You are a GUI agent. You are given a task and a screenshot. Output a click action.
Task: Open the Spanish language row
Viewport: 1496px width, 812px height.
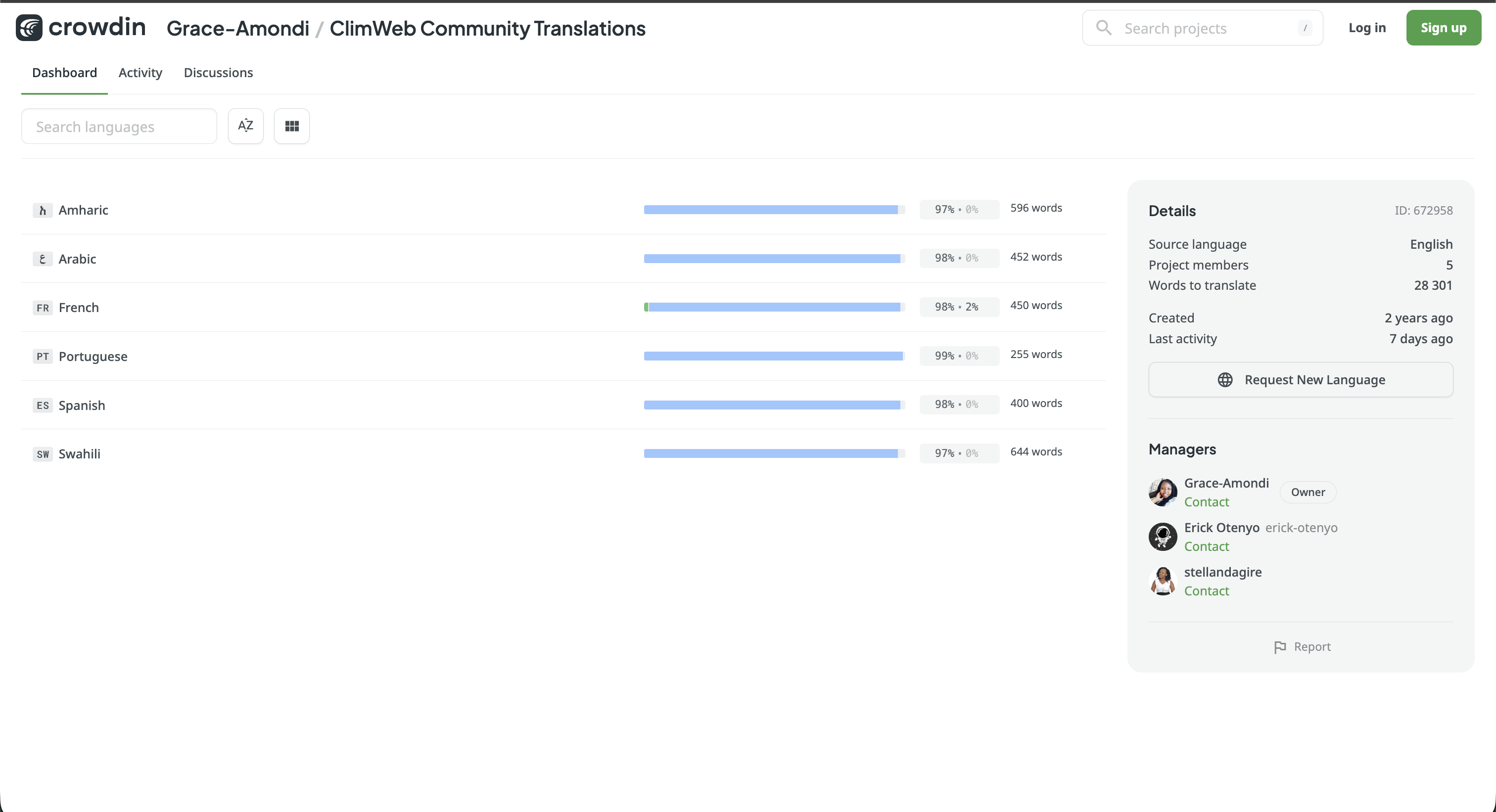[x=563, y=405]
